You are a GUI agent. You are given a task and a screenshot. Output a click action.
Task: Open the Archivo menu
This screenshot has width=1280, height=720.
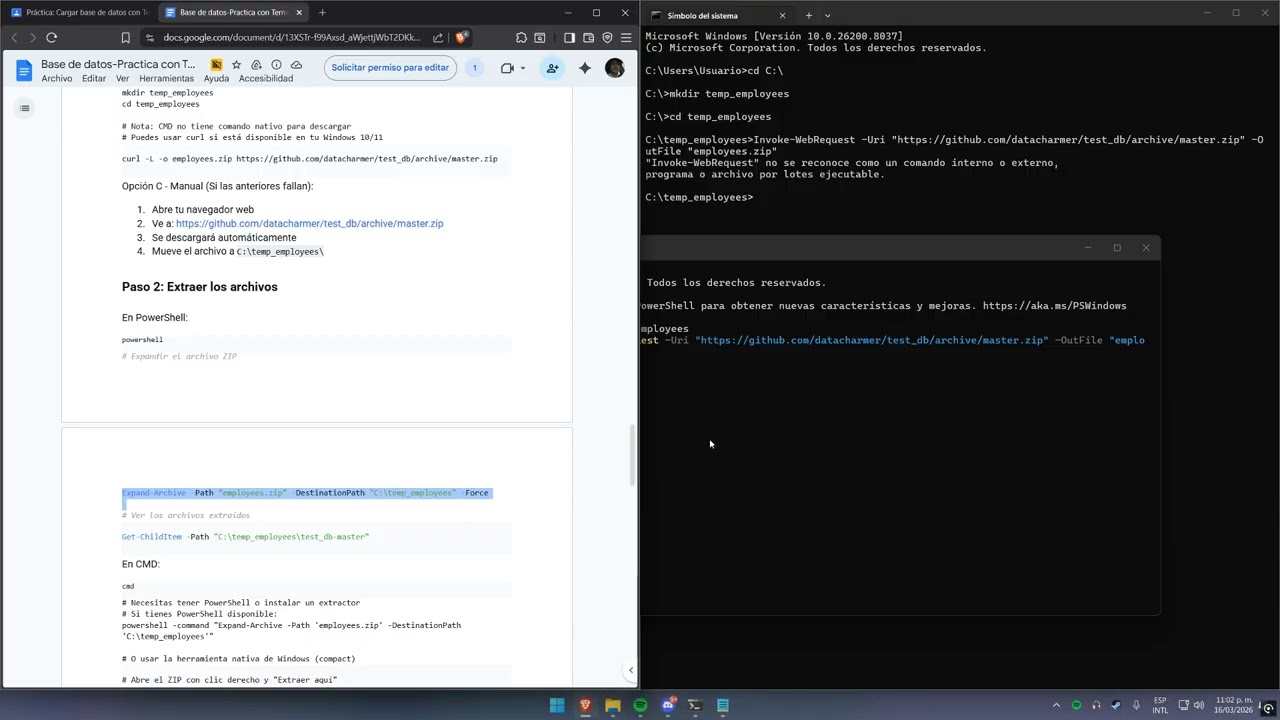tap(57, 78)
